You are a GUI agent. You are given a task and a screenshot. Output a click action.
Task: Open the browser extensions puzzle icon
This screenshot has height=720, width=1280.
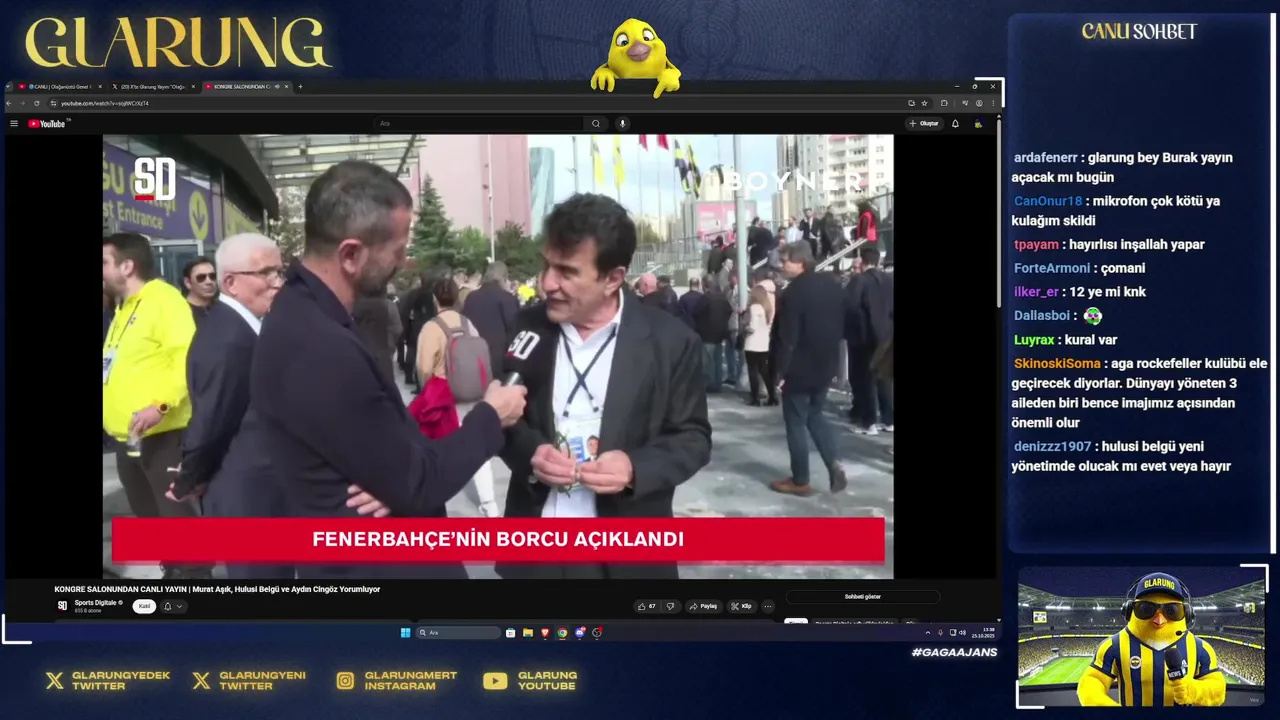click(944, 103)
